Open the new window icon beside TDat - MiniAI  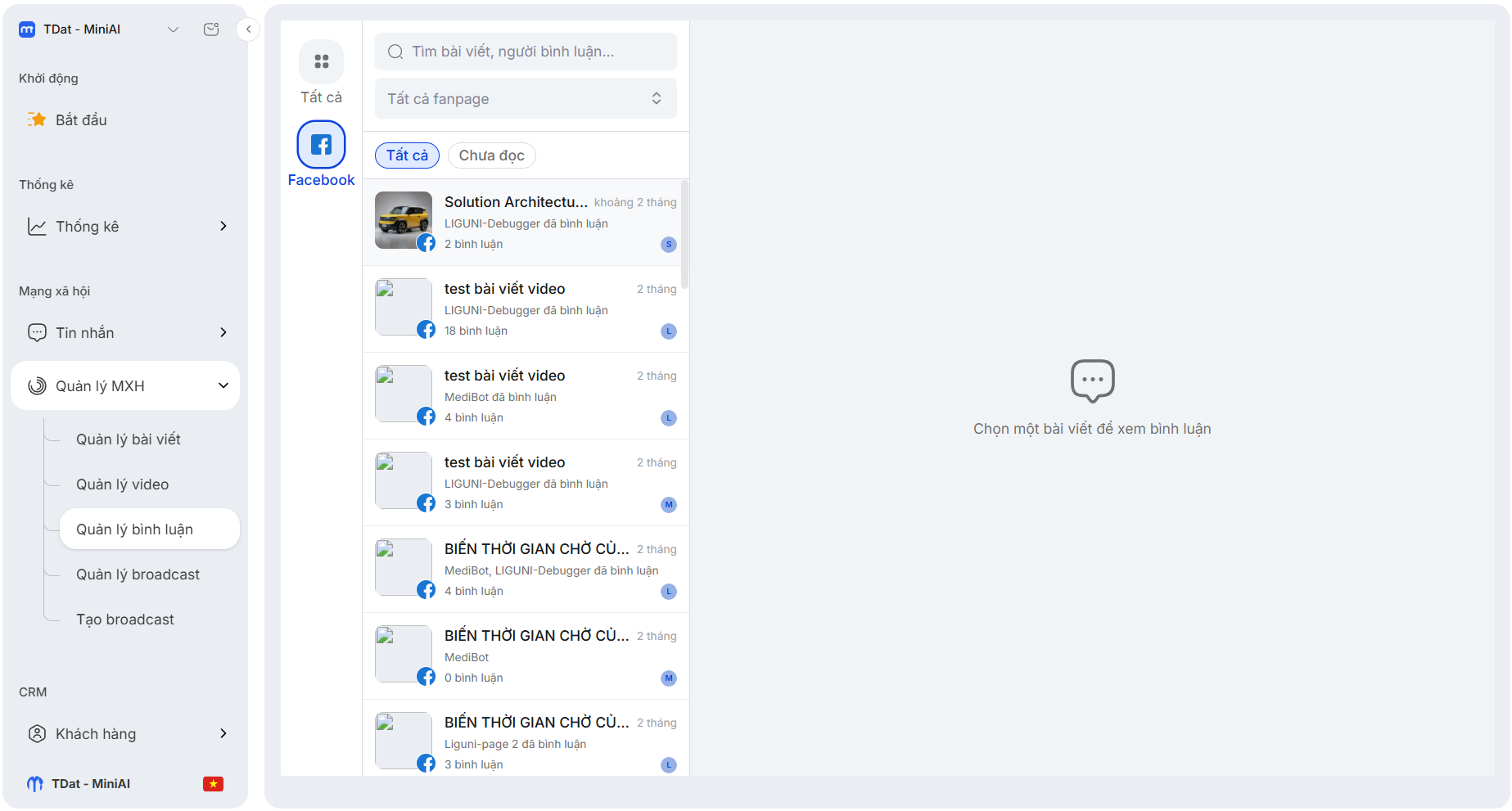point(211,29)
